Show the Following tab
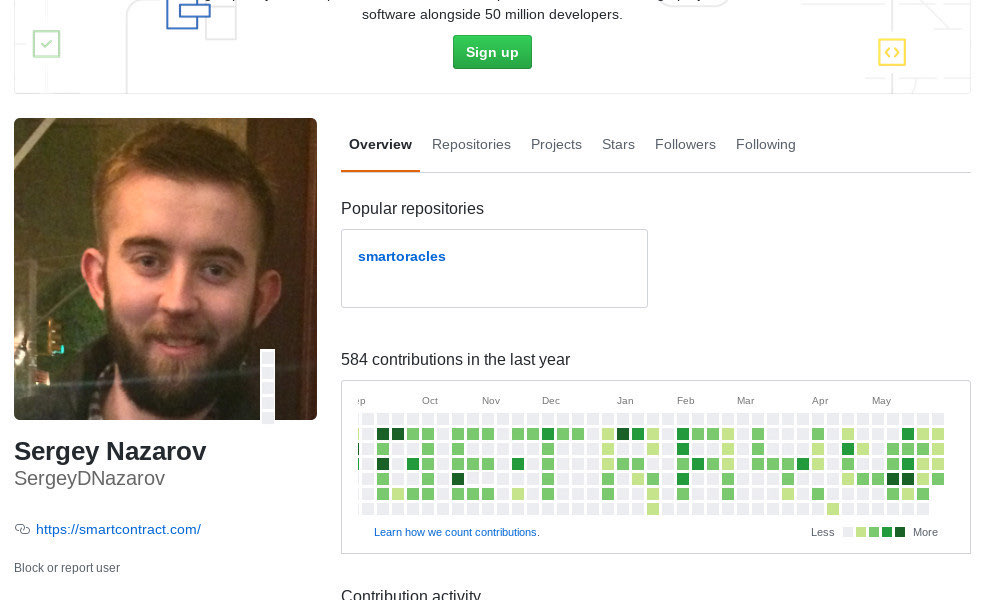This screenshot has width=981, height=600. tap(765, 145)
